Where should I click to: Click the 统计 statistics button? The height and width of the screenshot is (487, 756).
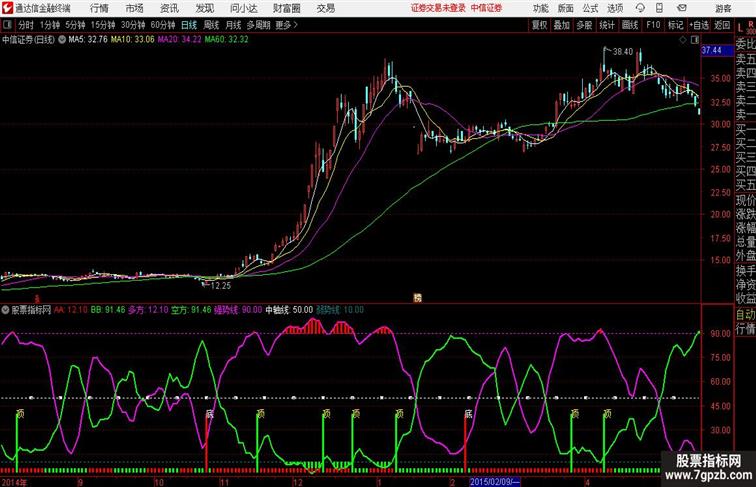click(x=607, y=25)
